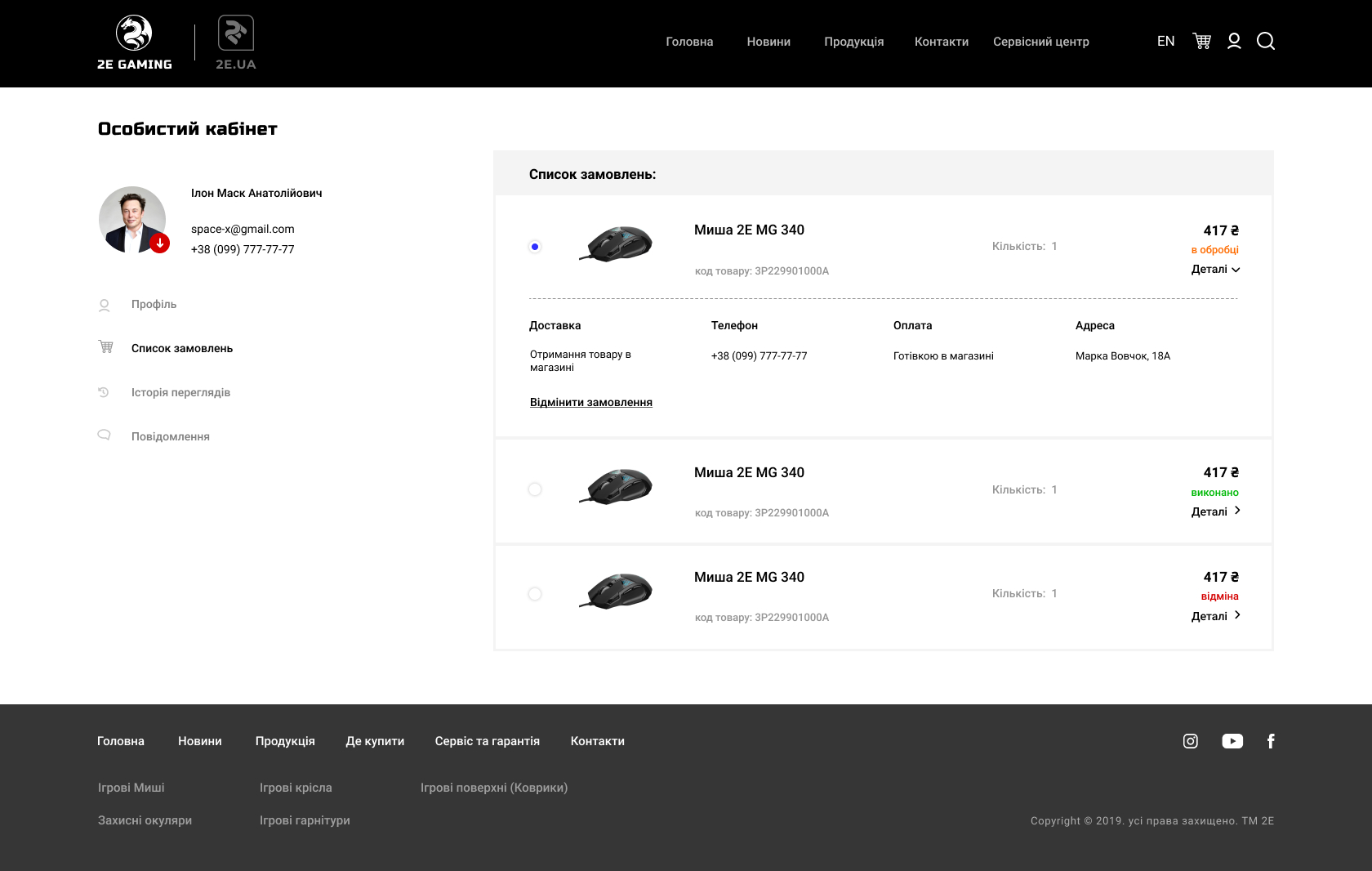Expand Деталі of the відміна order
This screenshot has width=1372, height=871.
pyautogui.click(x=1215, y=616)
